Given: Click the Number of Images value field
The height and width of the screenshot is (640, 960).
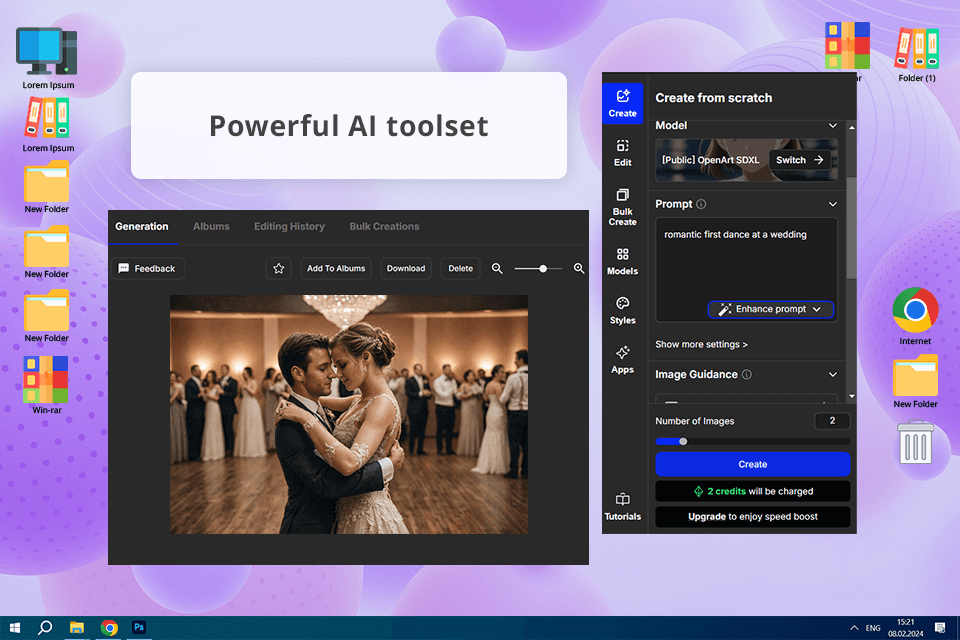Looking at the screenshot, I should 832,421.
